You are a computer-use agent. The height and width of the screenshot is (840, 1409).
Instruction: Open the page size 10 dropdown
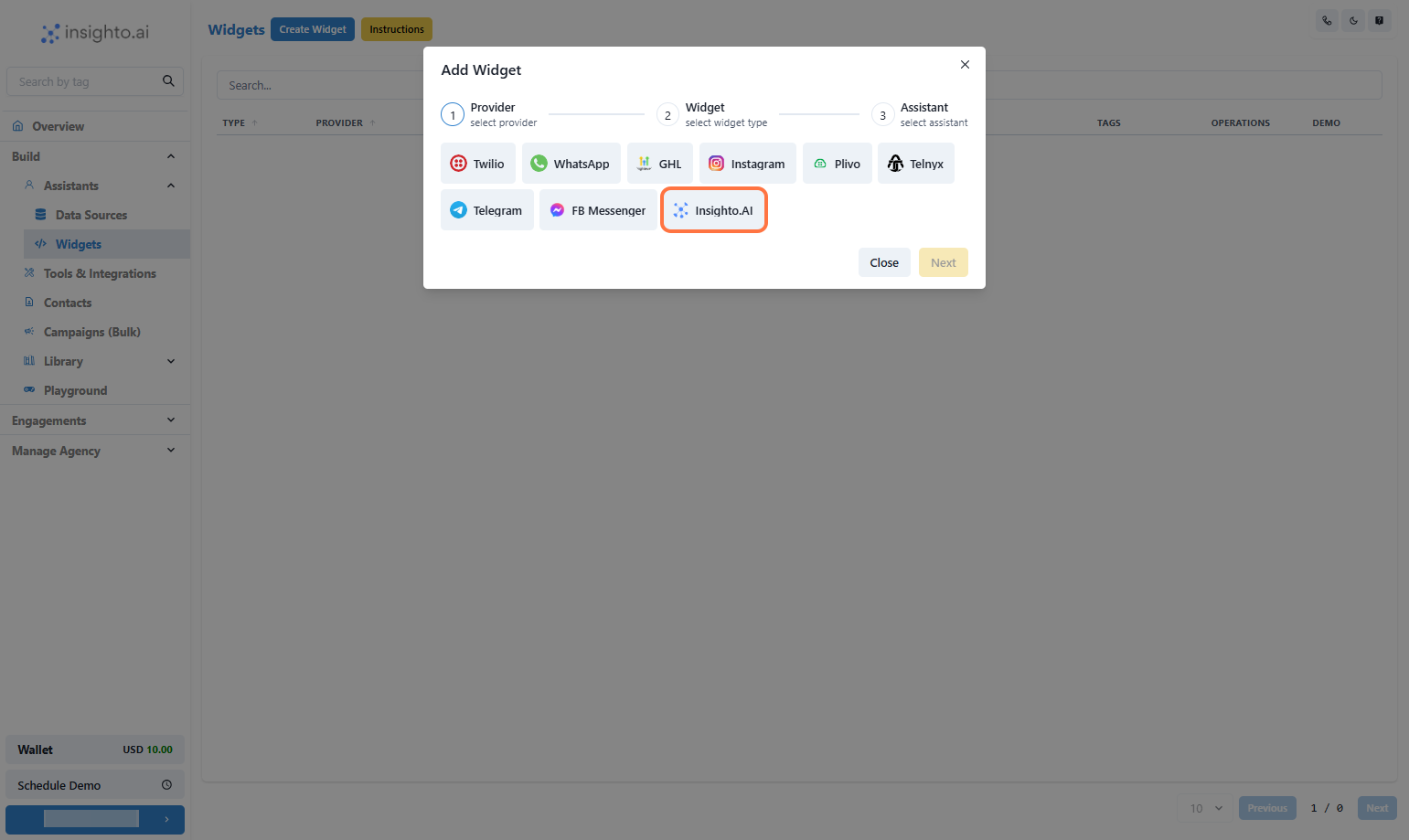click(x=1206, y=808)
